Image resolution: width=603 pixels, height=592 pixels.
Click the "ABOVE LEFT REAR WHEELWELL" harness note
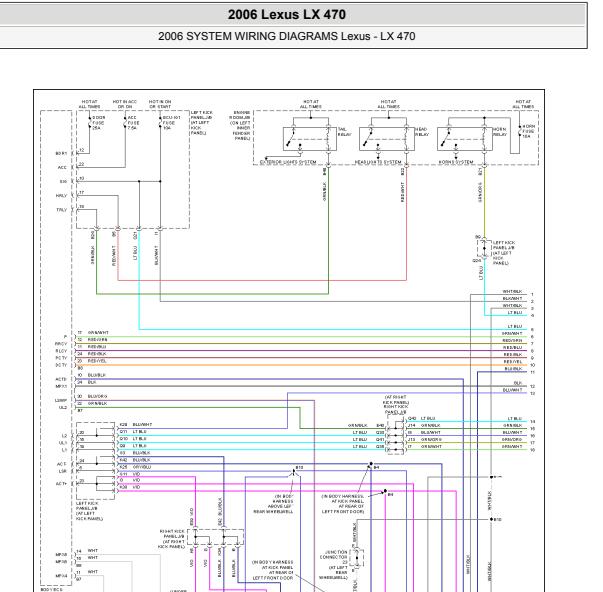273,504
